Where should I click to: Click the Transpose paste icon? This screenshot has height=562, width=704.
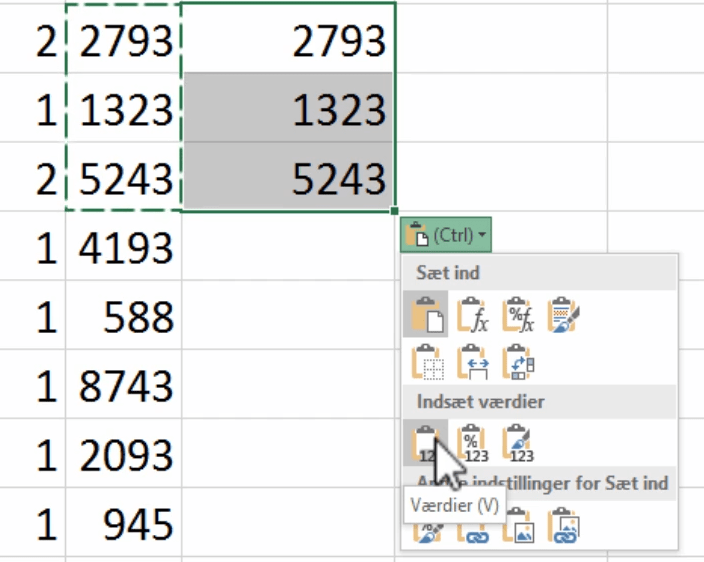click(517, 362)
